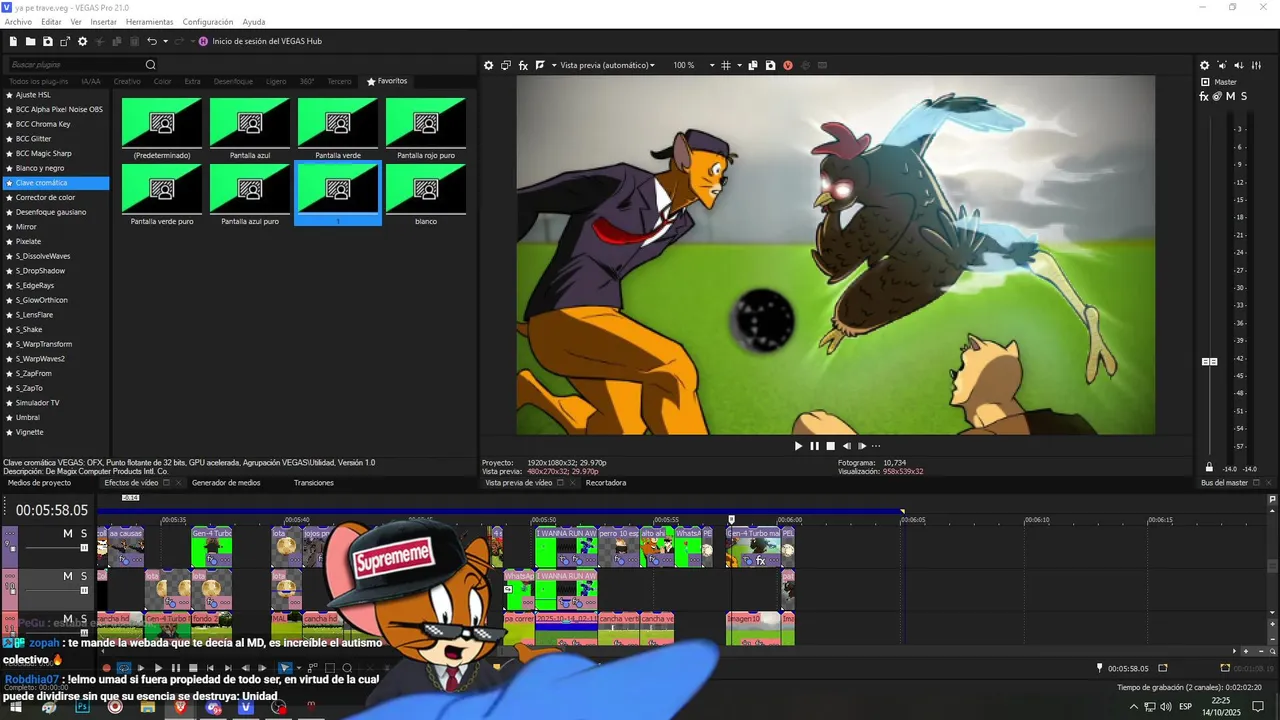
Task: Open Vista previa (automático) quality dropdown
Action: [x=608, y=65]
